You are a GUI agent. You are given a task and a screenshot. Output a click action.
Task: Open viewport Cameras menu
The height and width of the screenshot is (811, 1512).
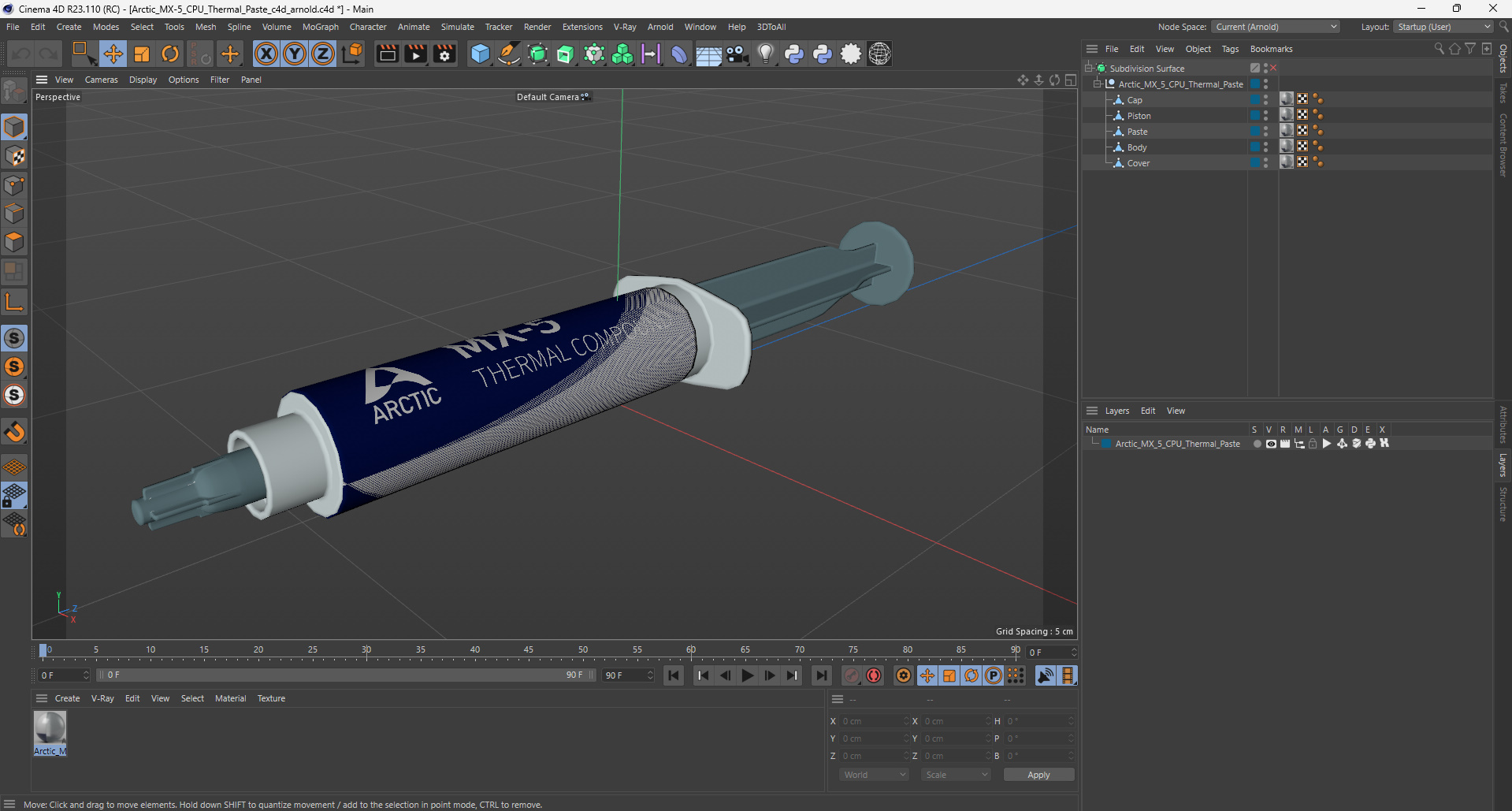tap(101, 80)
